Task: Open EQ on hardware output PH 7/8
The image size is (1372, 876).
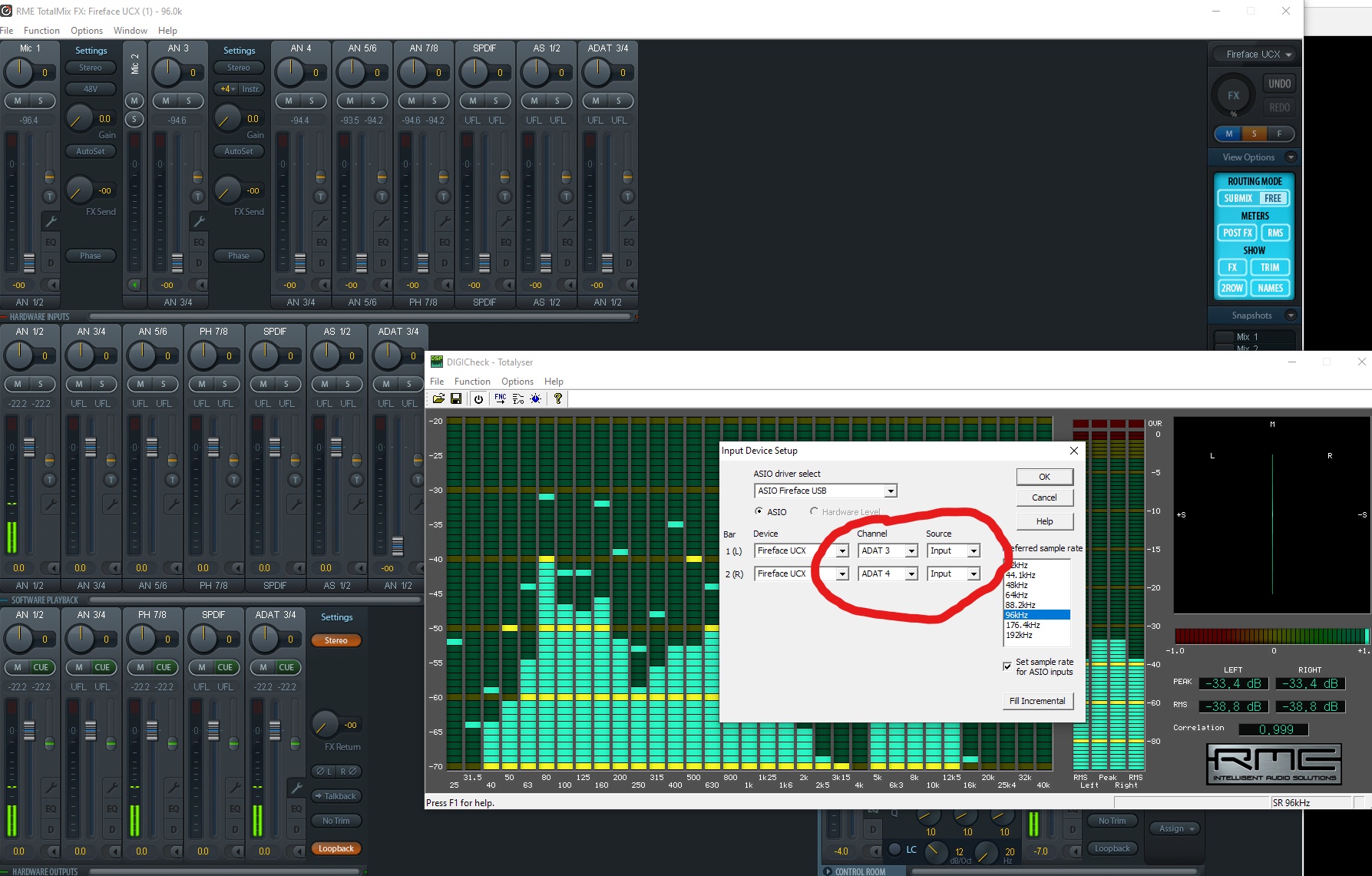Action: pos(174,808)
